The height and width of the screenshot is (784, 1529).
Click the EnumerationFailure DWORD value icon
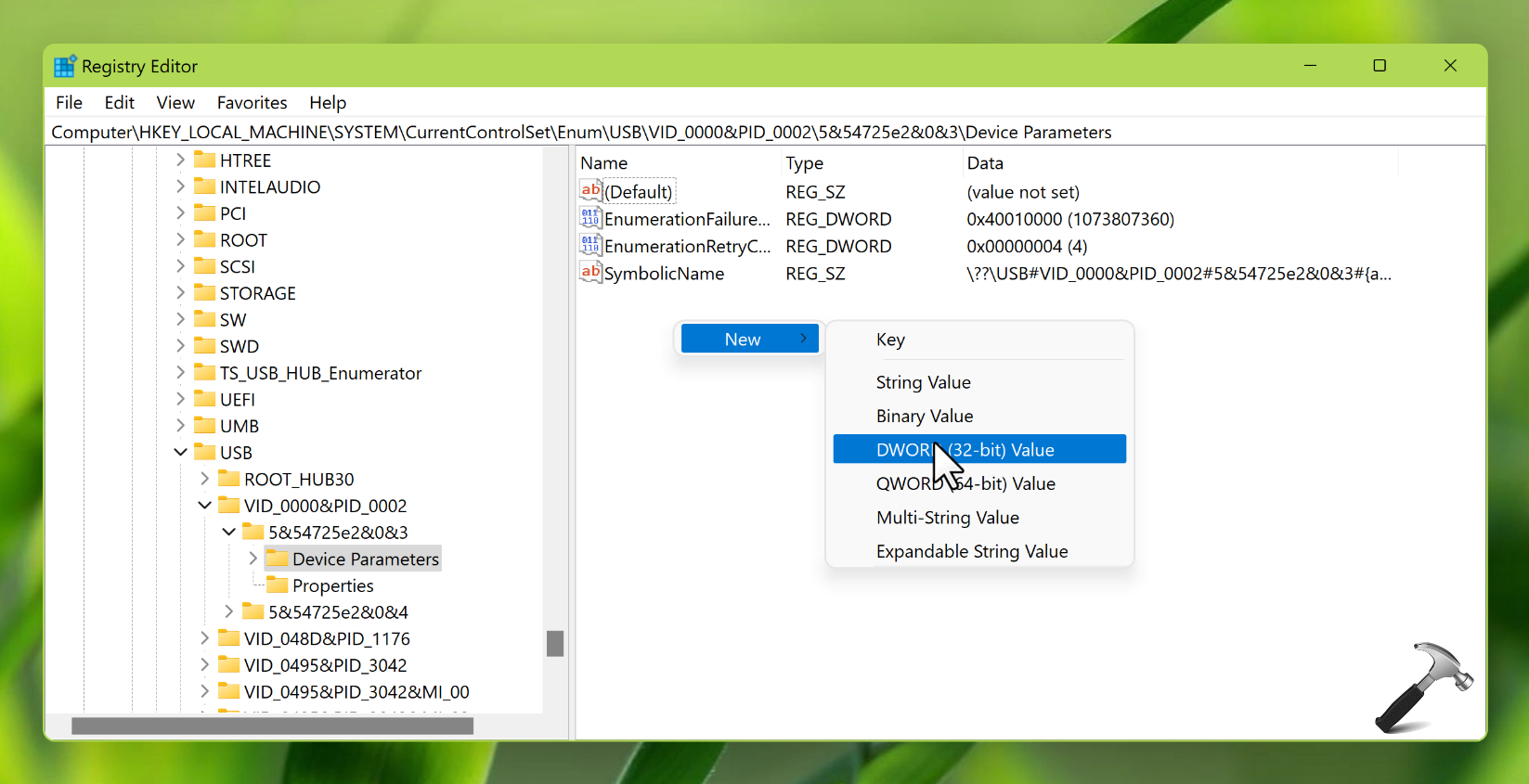(590, 218)
